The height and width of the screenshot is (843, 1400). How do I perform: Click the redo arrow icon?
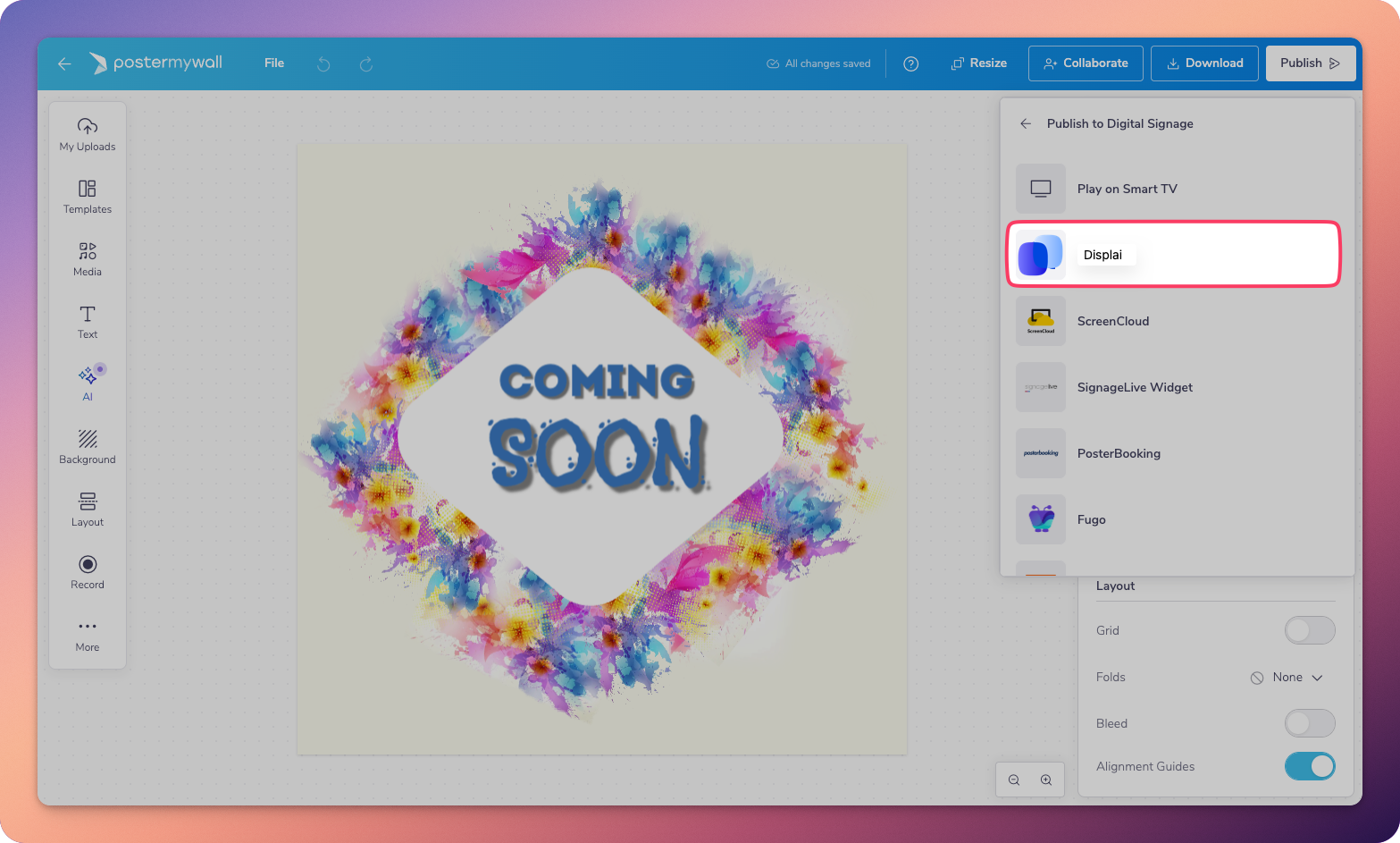[x=366, y=63]
